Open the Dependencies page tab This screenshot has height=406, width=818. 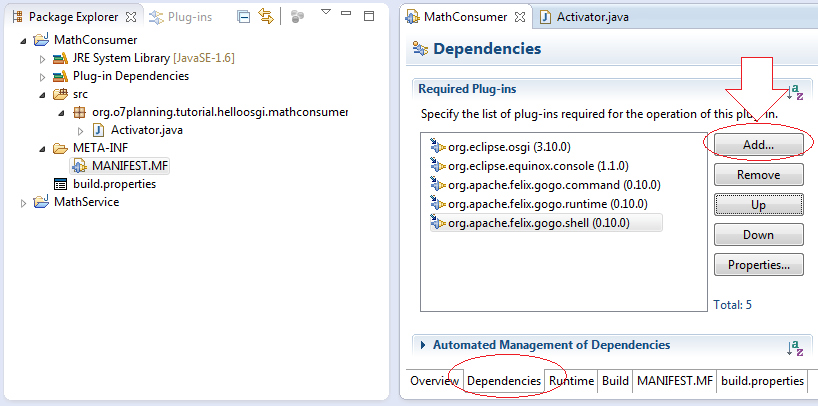503,381
